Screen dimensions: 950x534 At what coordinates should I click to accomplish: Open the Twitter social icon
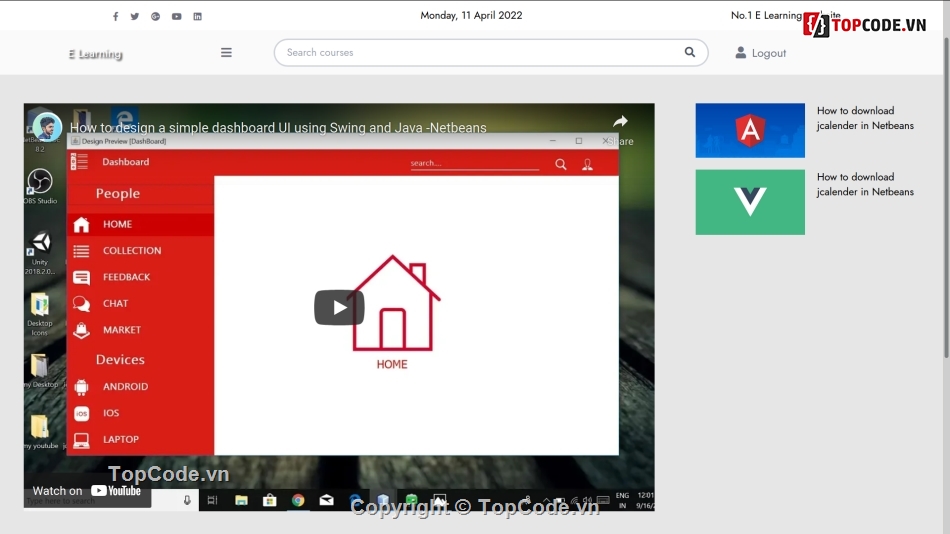(135, 16)
